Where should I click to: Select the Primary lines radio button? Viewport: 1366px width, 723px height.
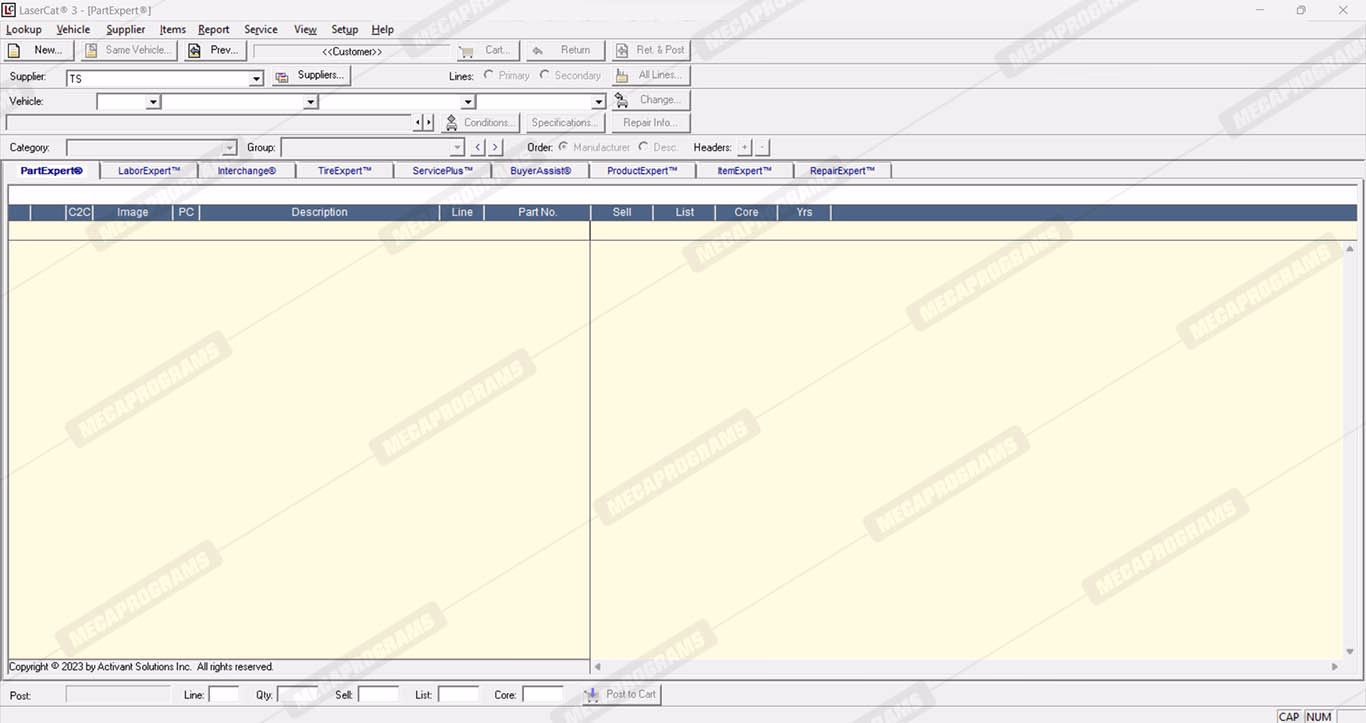pyautogui.click(x=489, y=75)
